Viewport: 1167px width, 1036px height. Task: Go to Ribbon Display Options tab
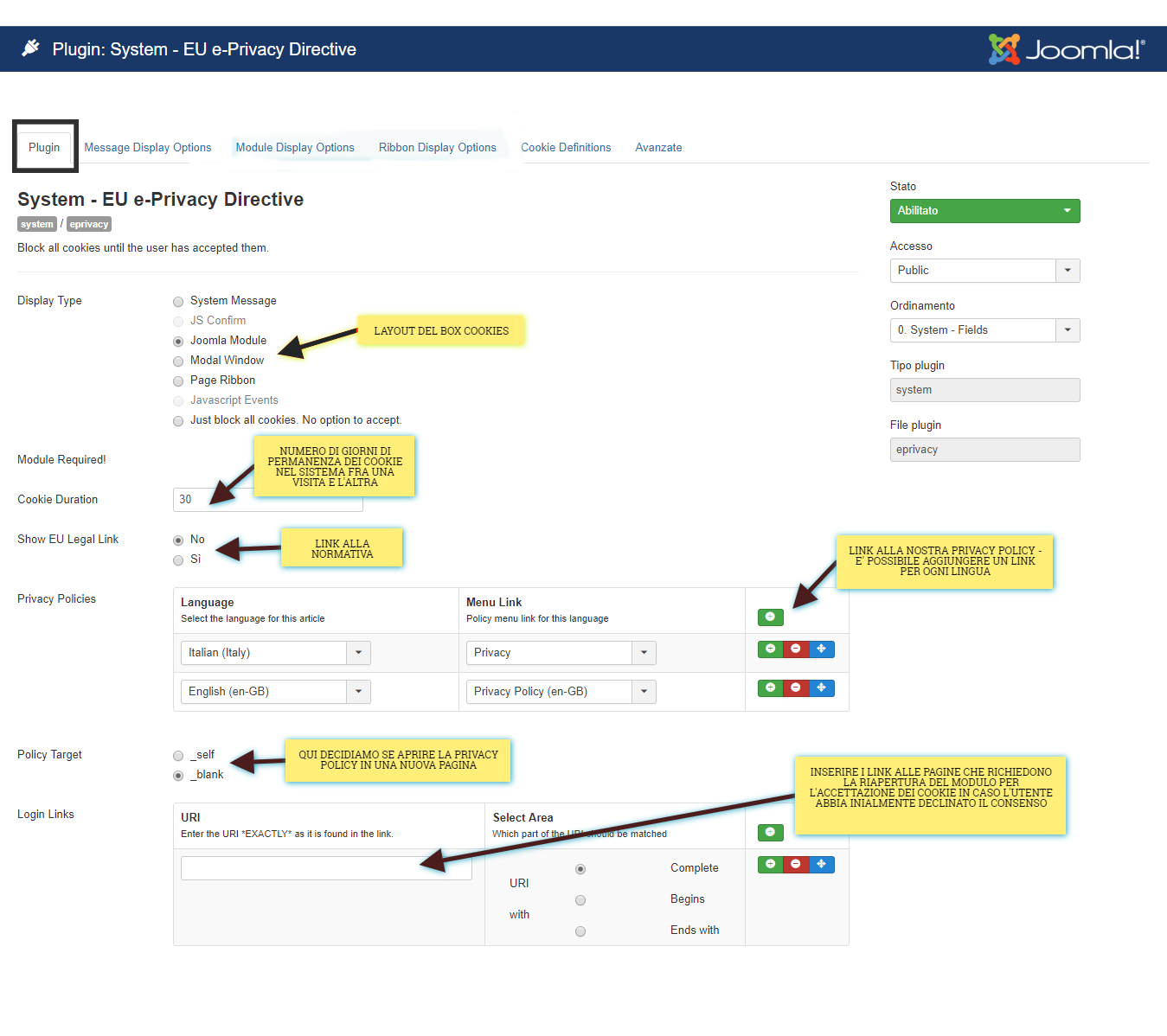[x=438, y=148]
